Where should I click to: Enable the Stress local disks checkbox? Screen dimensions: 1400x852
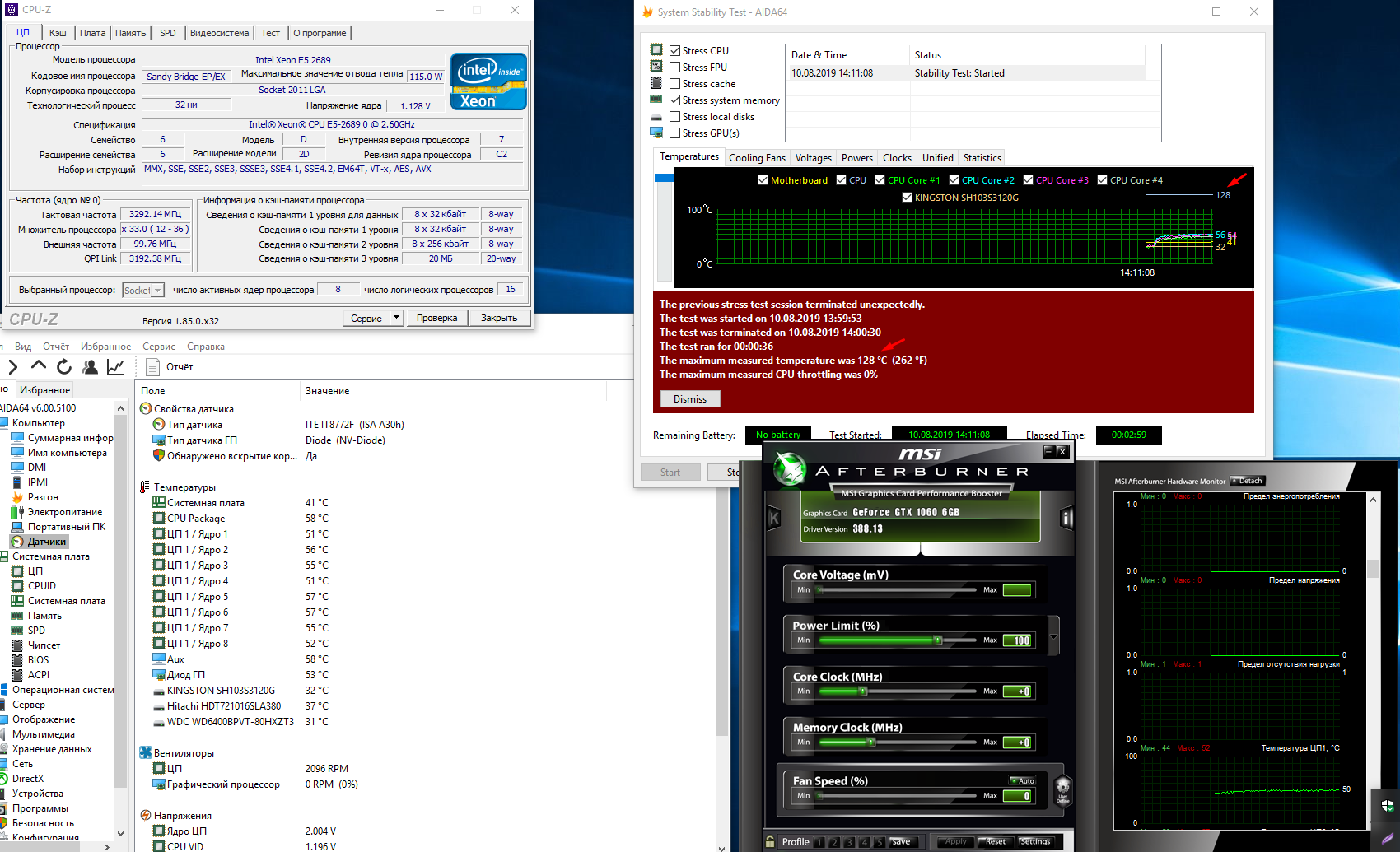675,117
